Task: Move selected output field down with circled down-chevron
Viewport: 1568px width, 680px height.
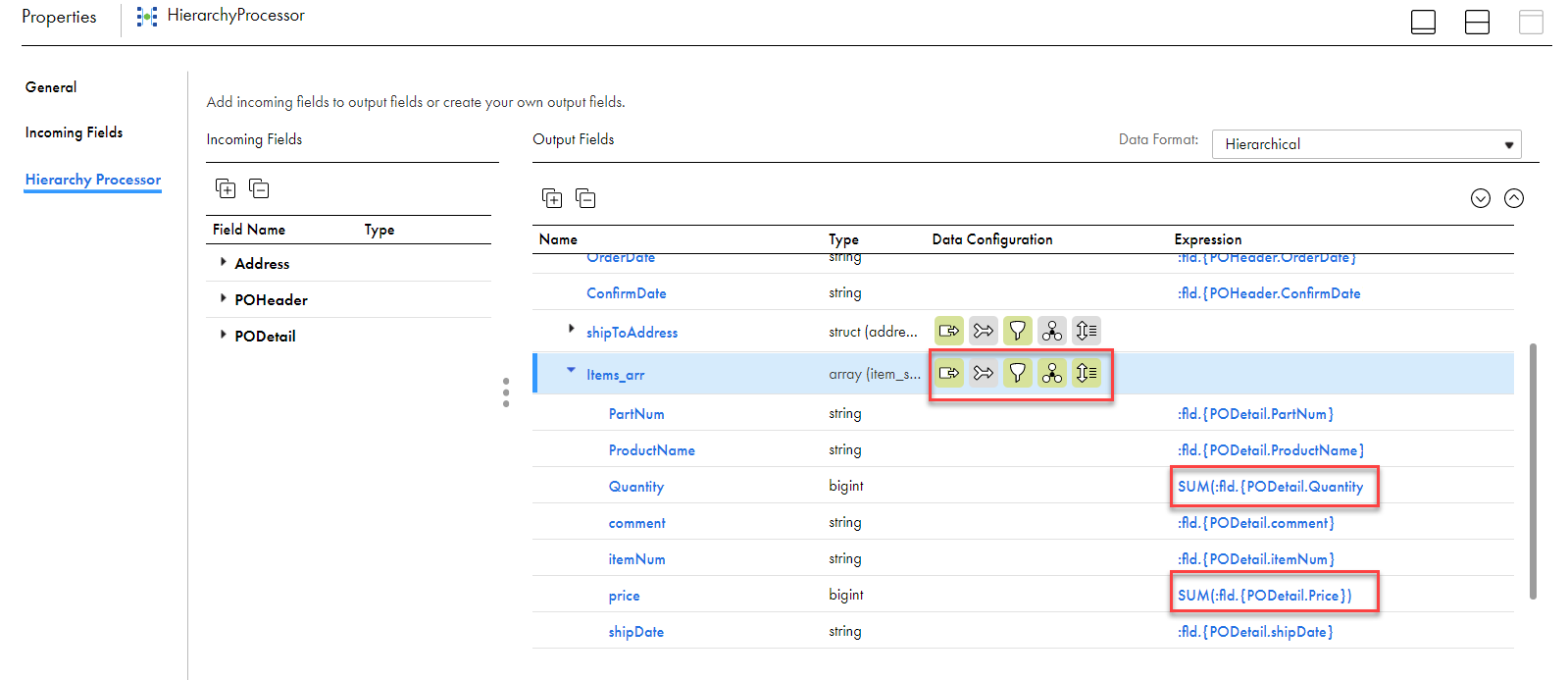Action: click(1481, 198)
